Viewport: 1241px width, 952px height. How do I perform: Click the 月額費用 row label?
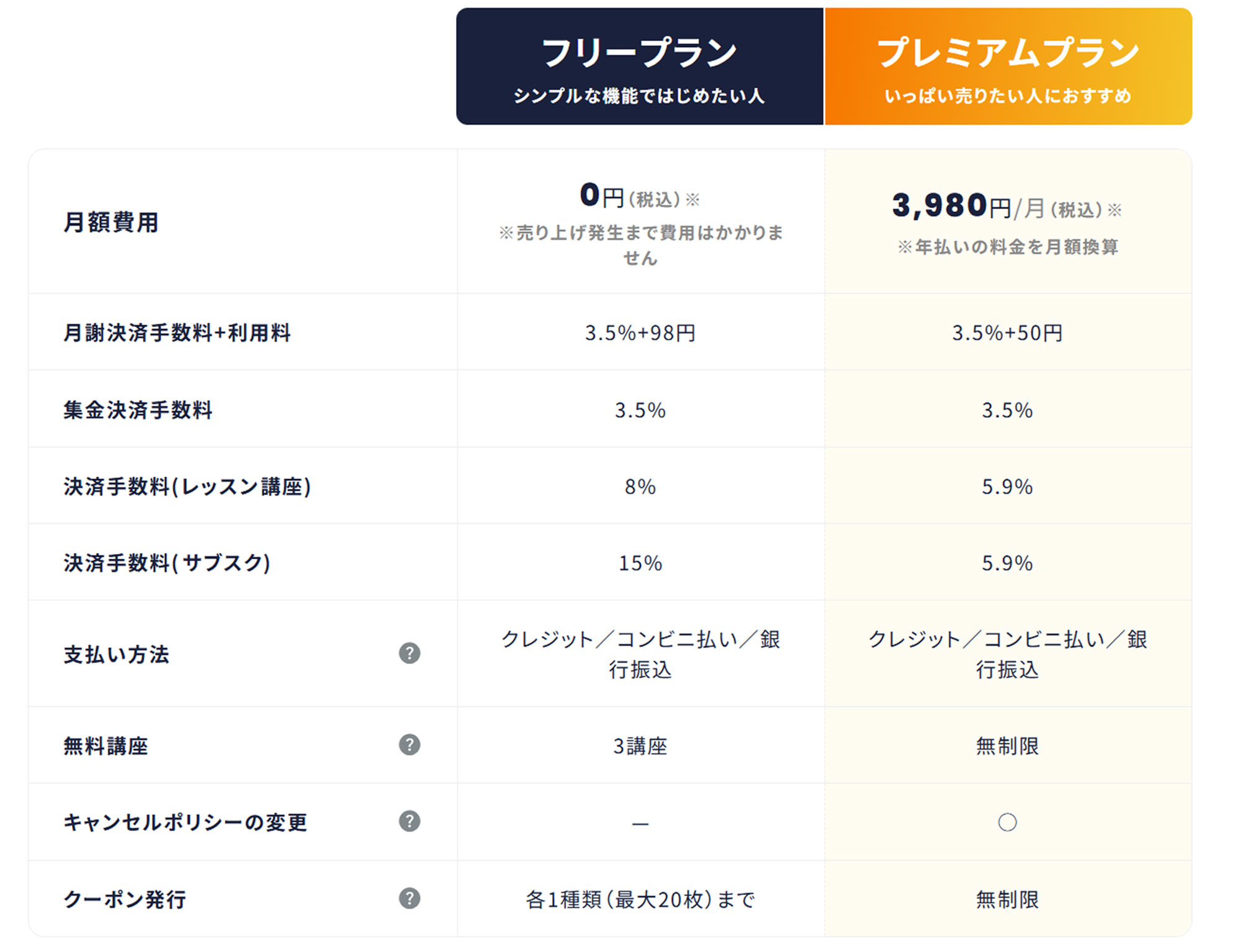(x=111, y=222)
